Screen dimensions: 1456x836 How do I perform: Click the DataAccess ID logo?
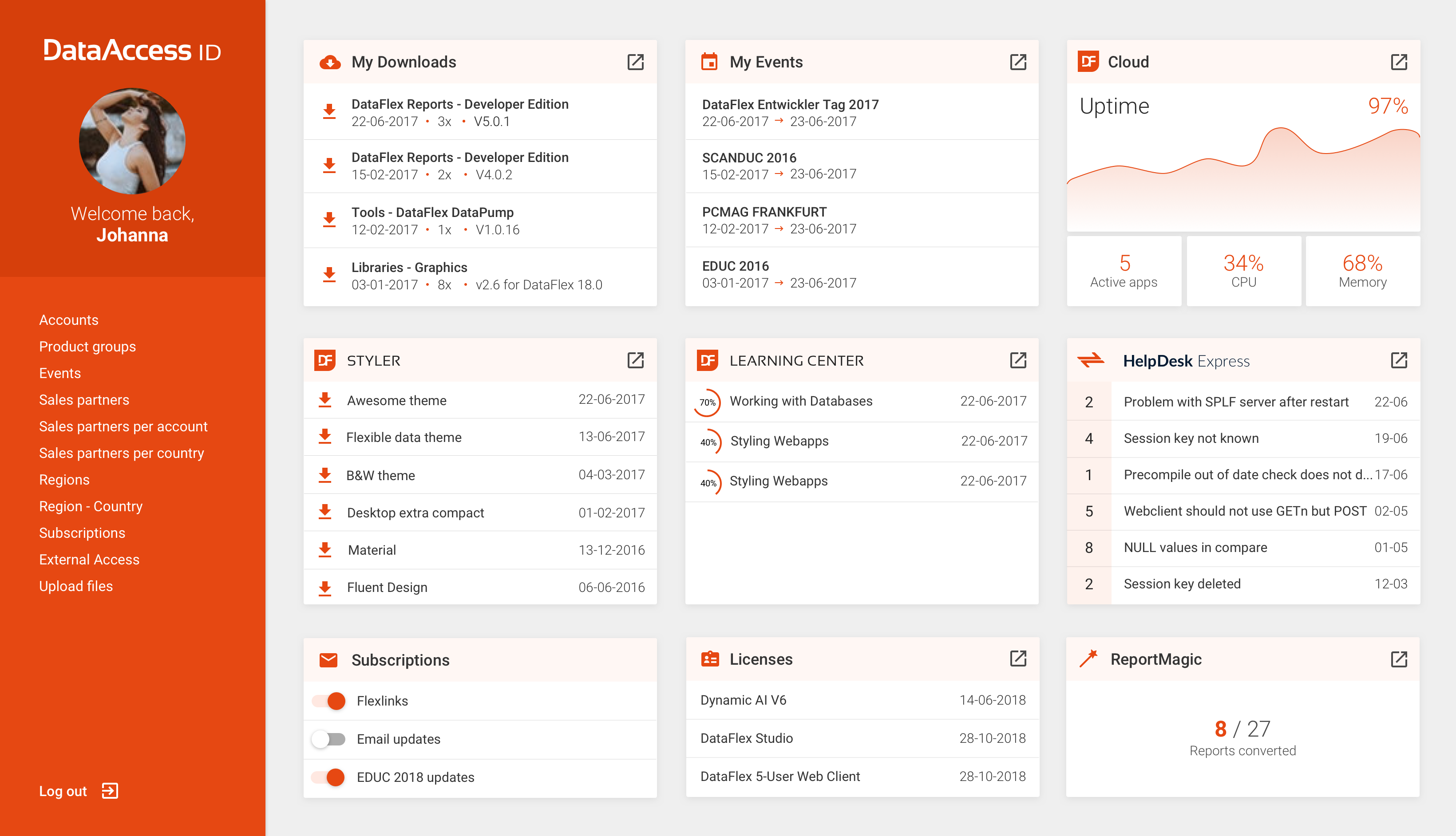(x=132, y=51)
